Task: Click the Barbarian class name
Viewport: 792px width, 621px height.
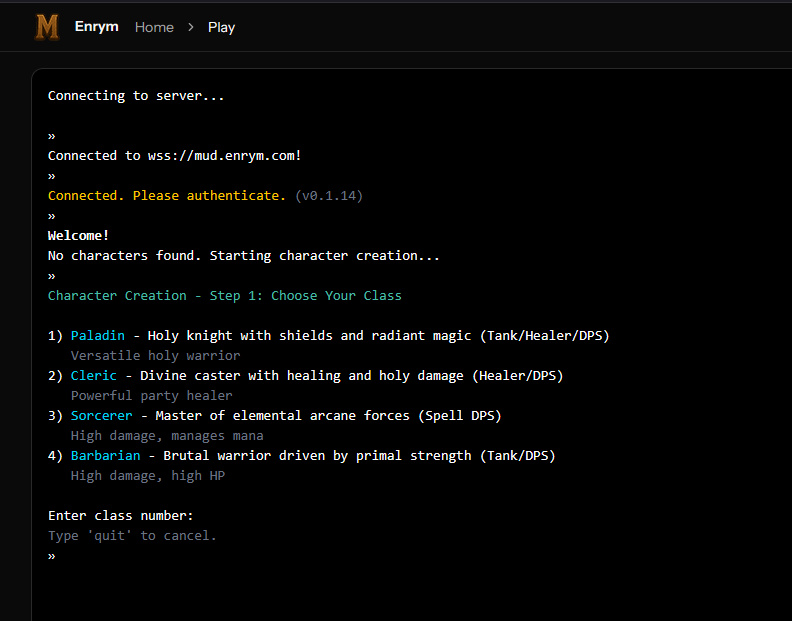Action: pyautogui.click(x=105, y=456)
